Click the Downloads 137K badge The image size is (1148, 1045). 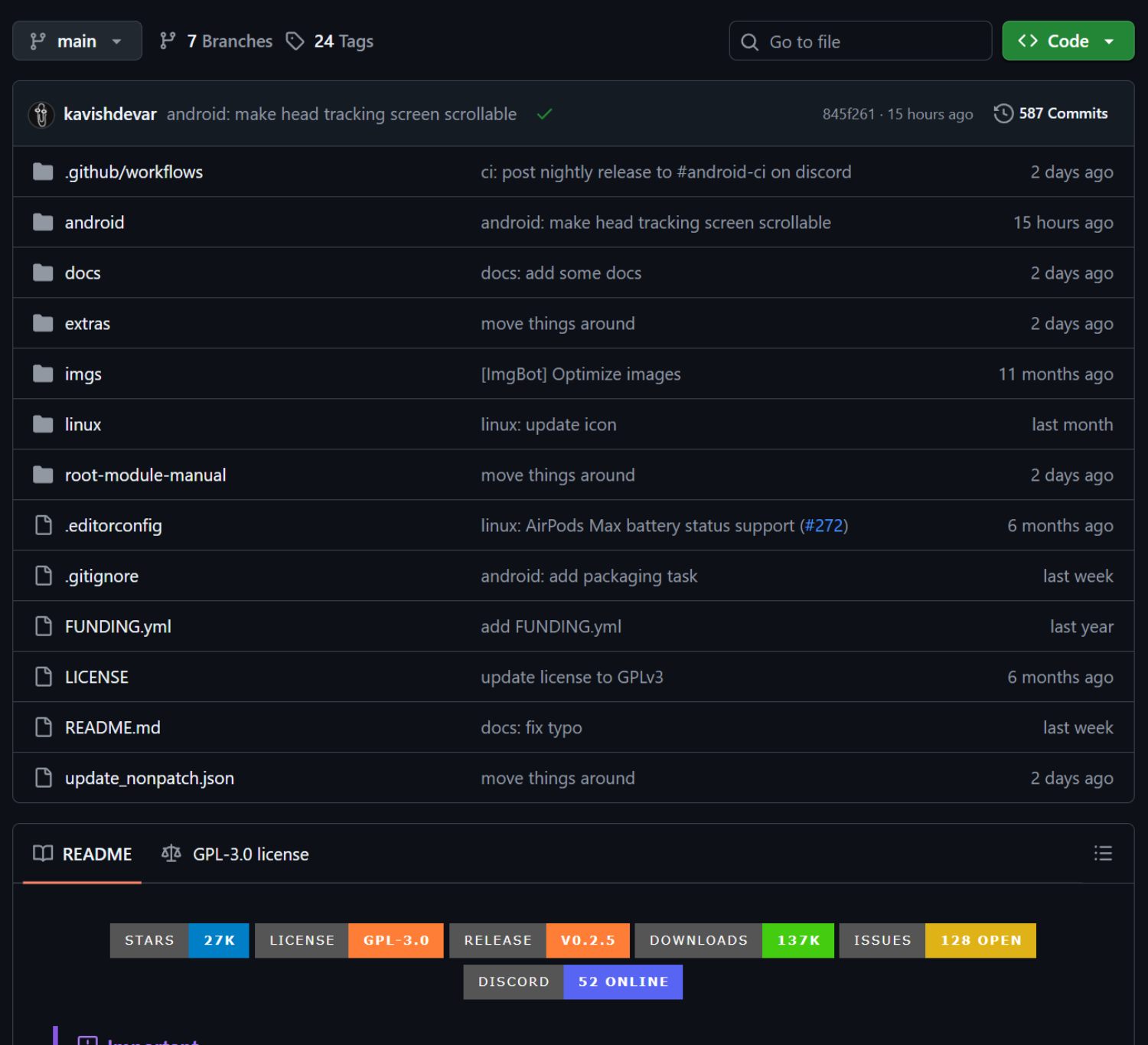click(x=735, y=941)
